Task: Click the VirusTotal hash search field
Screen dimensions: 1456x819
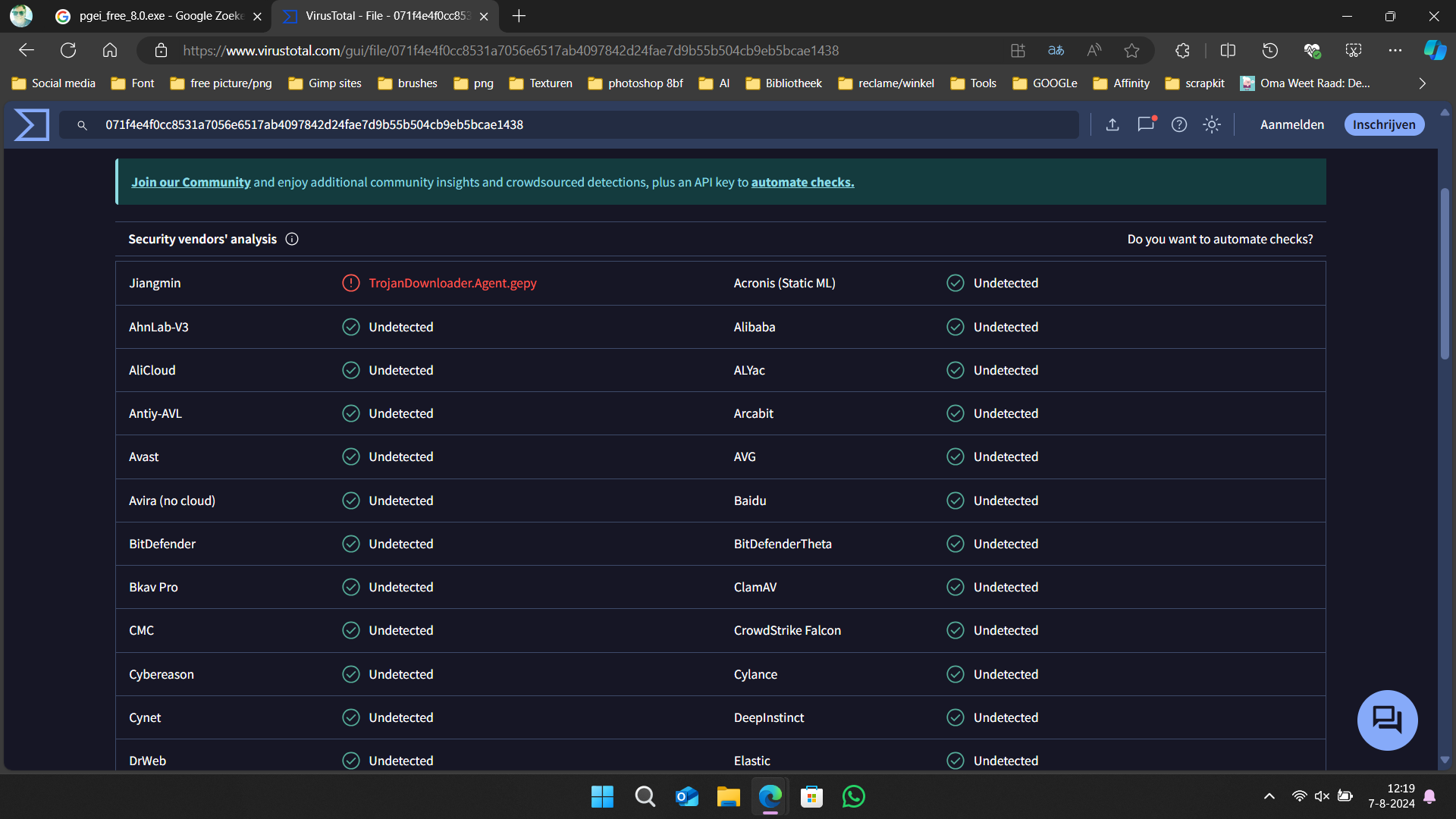Action: point(570,125)
